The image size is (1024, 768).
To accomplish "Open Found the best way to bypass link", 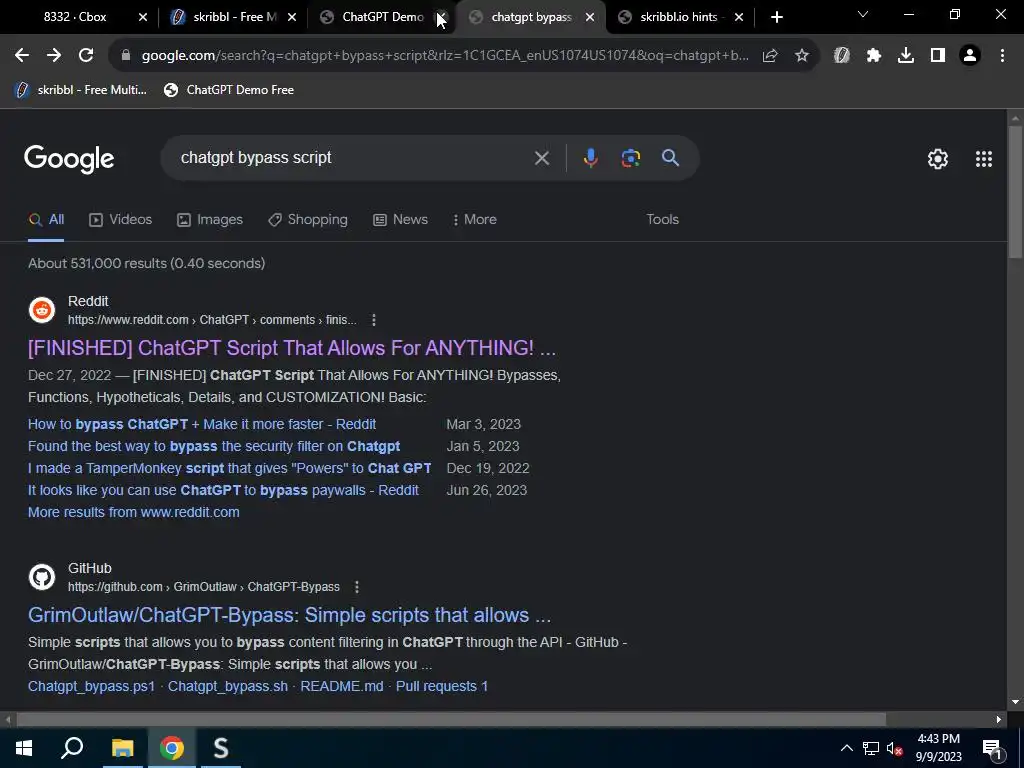I will 214,447.
